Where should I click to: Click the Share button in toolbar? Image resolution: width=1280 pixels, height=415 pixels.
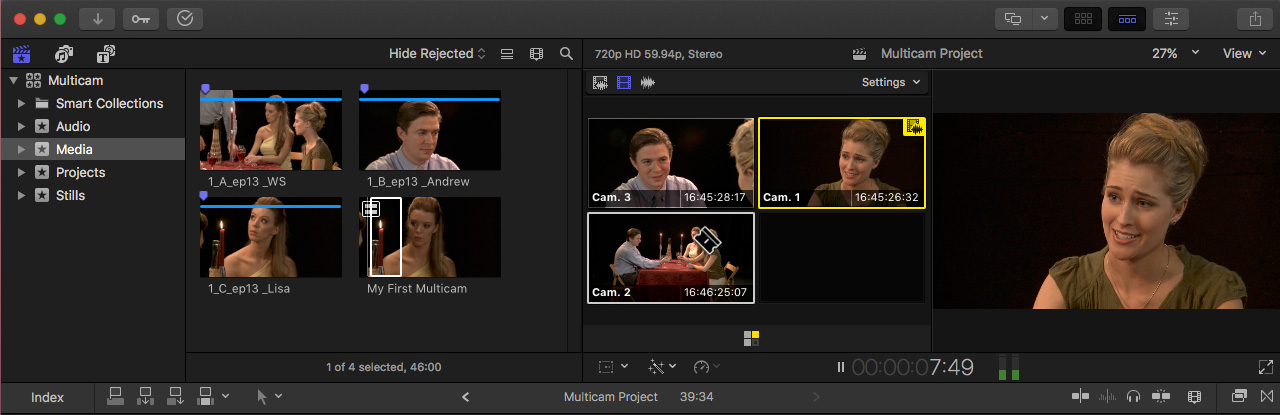coord(1254,18)
